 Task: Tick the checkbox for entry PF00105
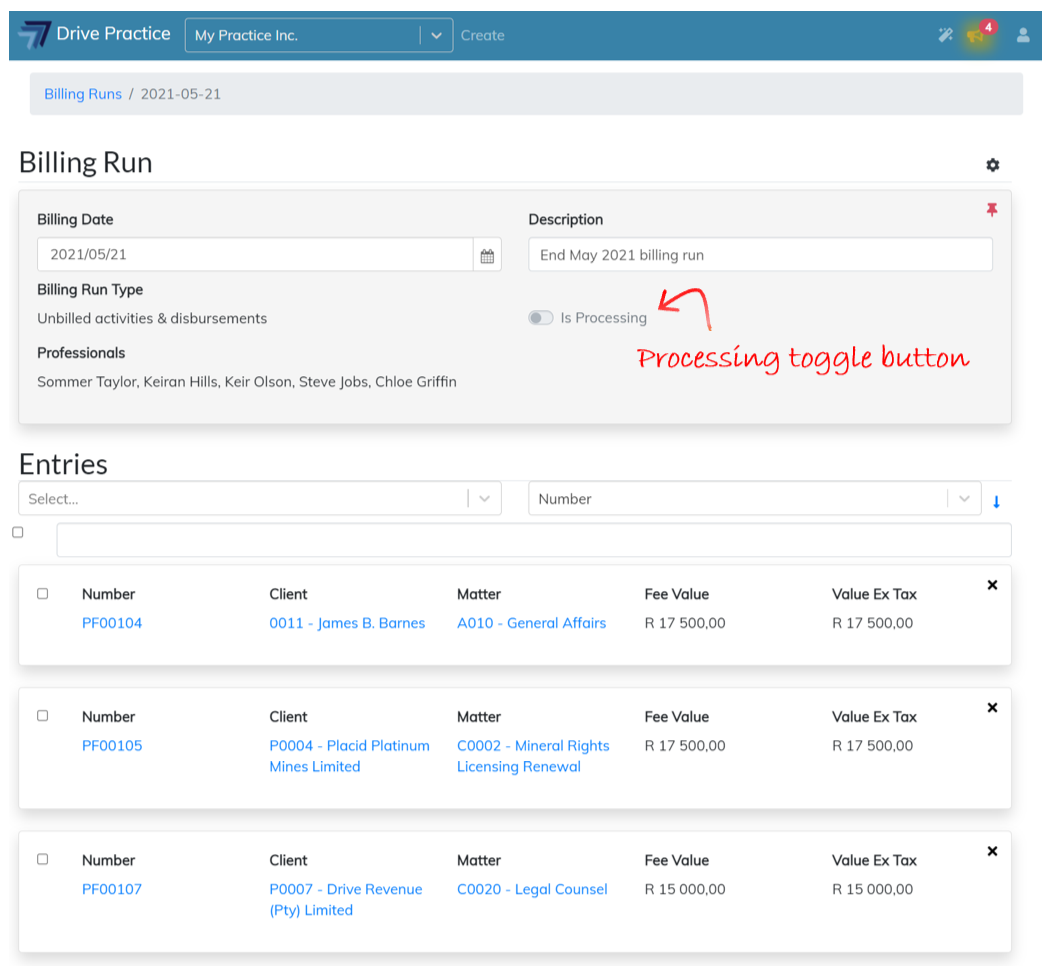42,716
